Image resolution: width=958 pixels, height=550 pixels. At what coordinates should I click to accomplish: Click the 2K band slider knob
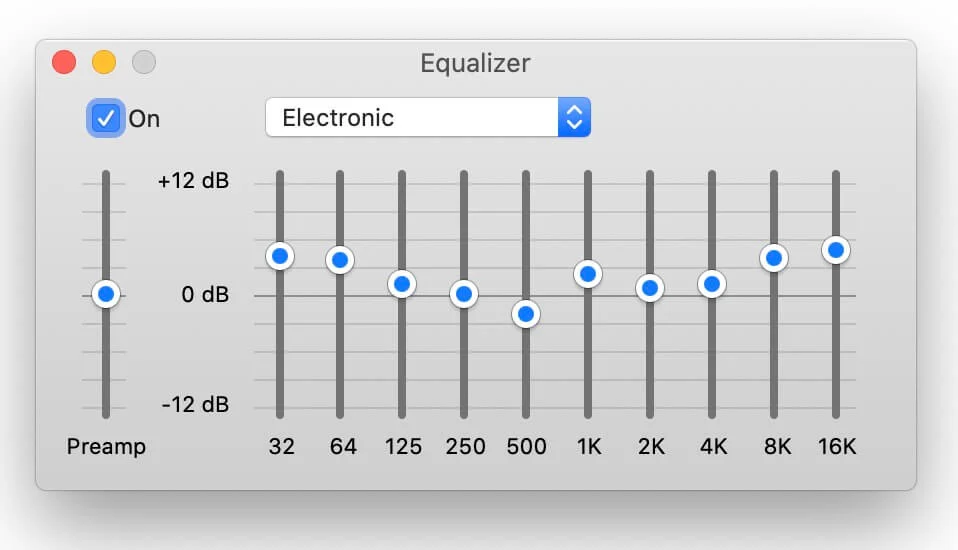point(650,288)
